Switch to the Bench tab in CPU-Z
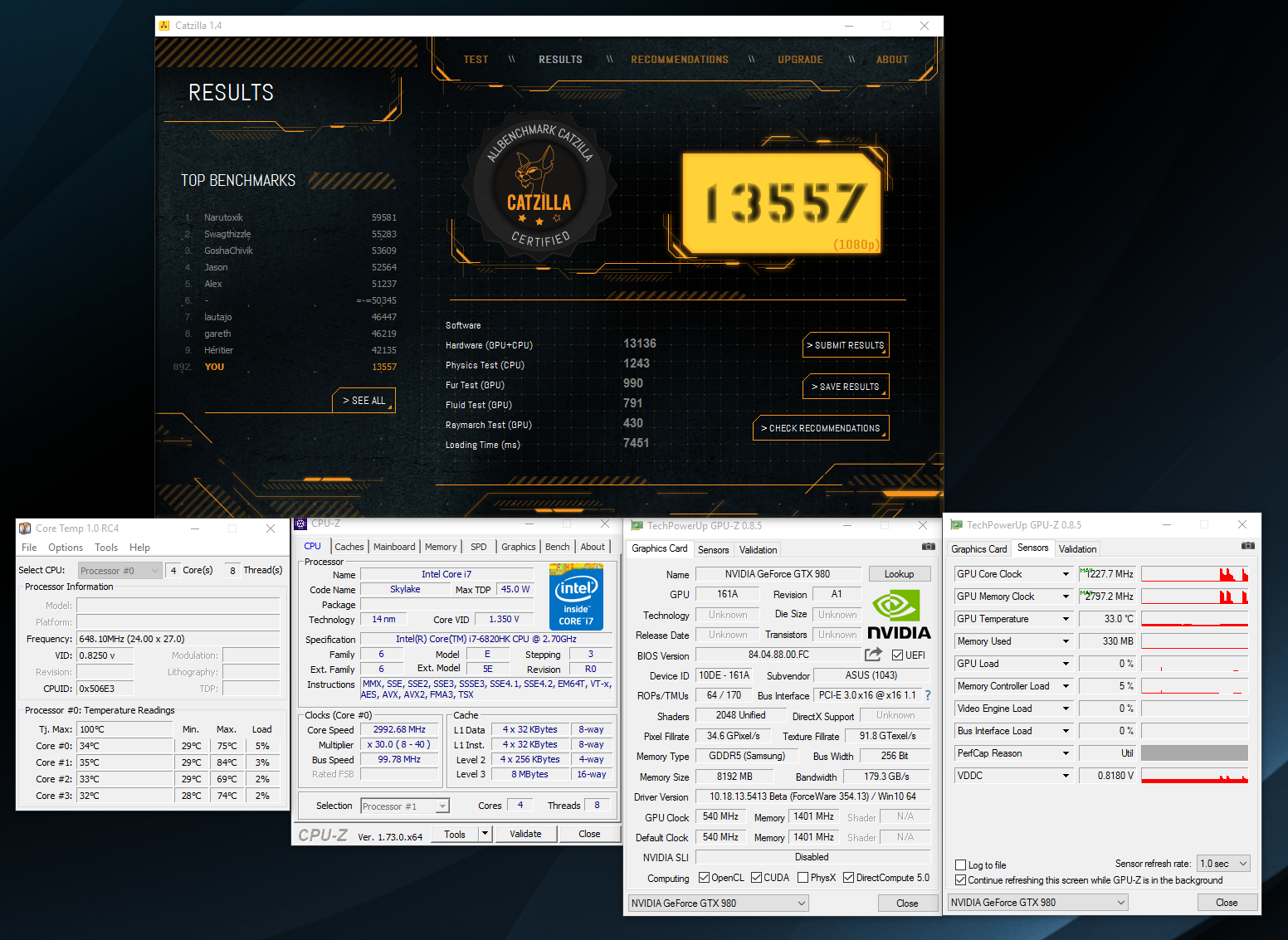 (558, 547)
